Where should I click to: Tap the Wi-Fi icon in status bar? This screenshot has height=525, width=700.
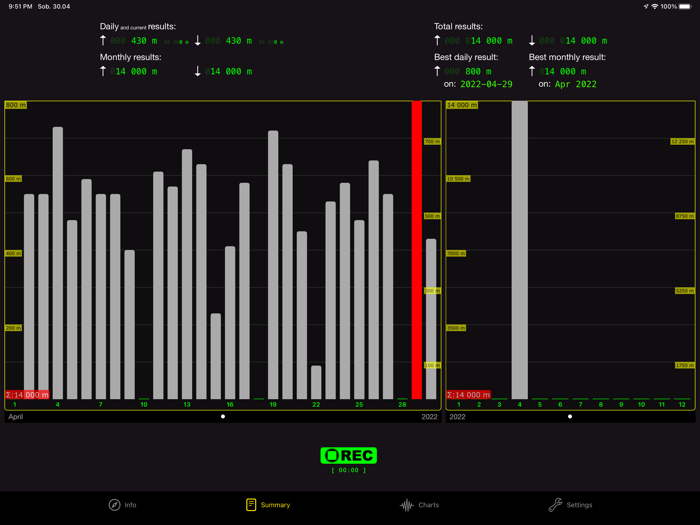tap(655, 6)
